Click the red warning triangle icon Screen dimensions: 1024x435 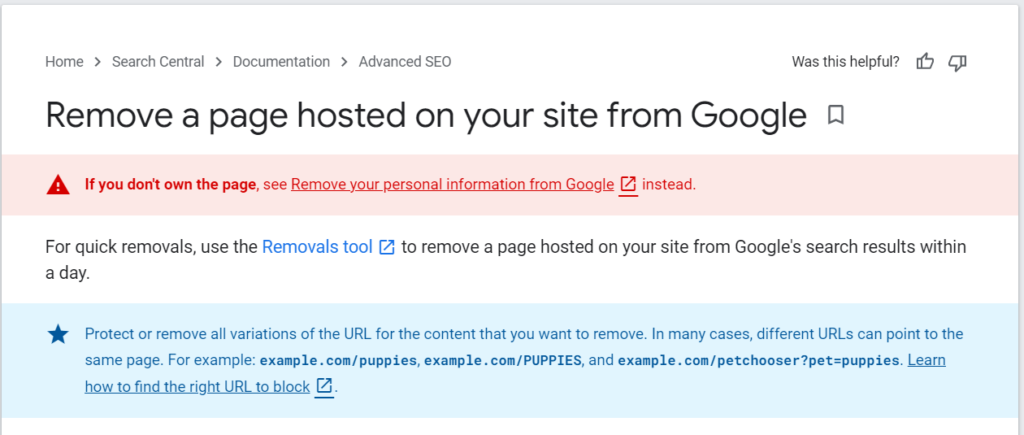click(58, 185)
